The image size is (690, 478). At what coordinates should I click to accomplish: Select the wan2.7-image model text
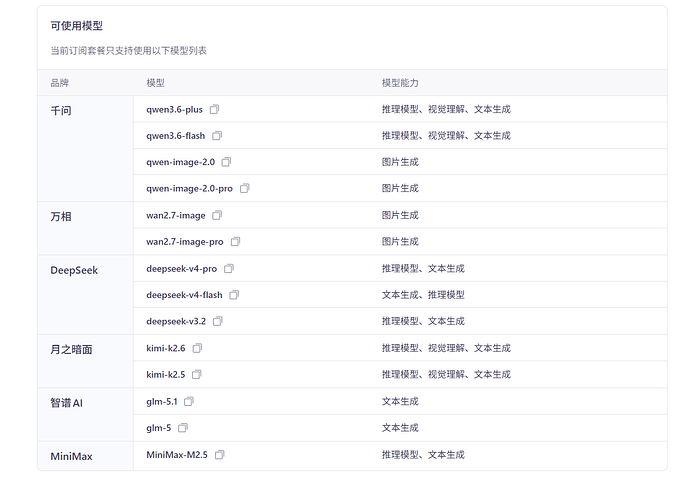click(176, 216)
